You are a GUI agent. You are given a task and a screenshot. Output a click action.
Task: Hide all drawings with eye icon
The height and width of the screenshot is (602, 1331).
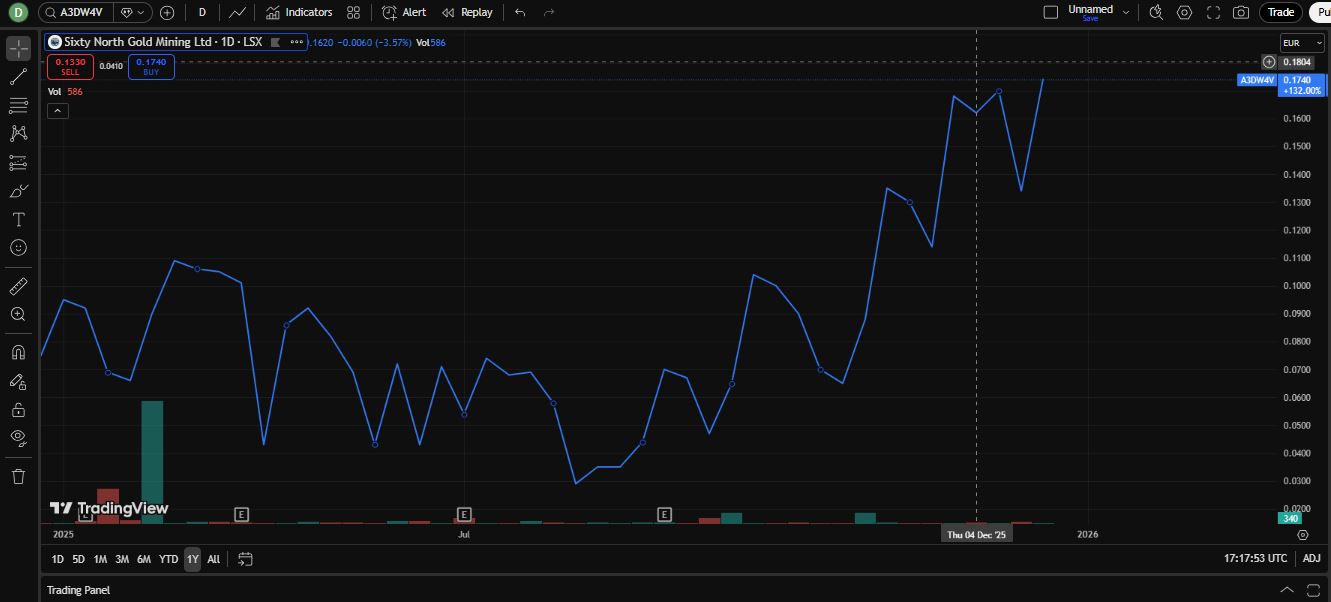pos(18,437)
